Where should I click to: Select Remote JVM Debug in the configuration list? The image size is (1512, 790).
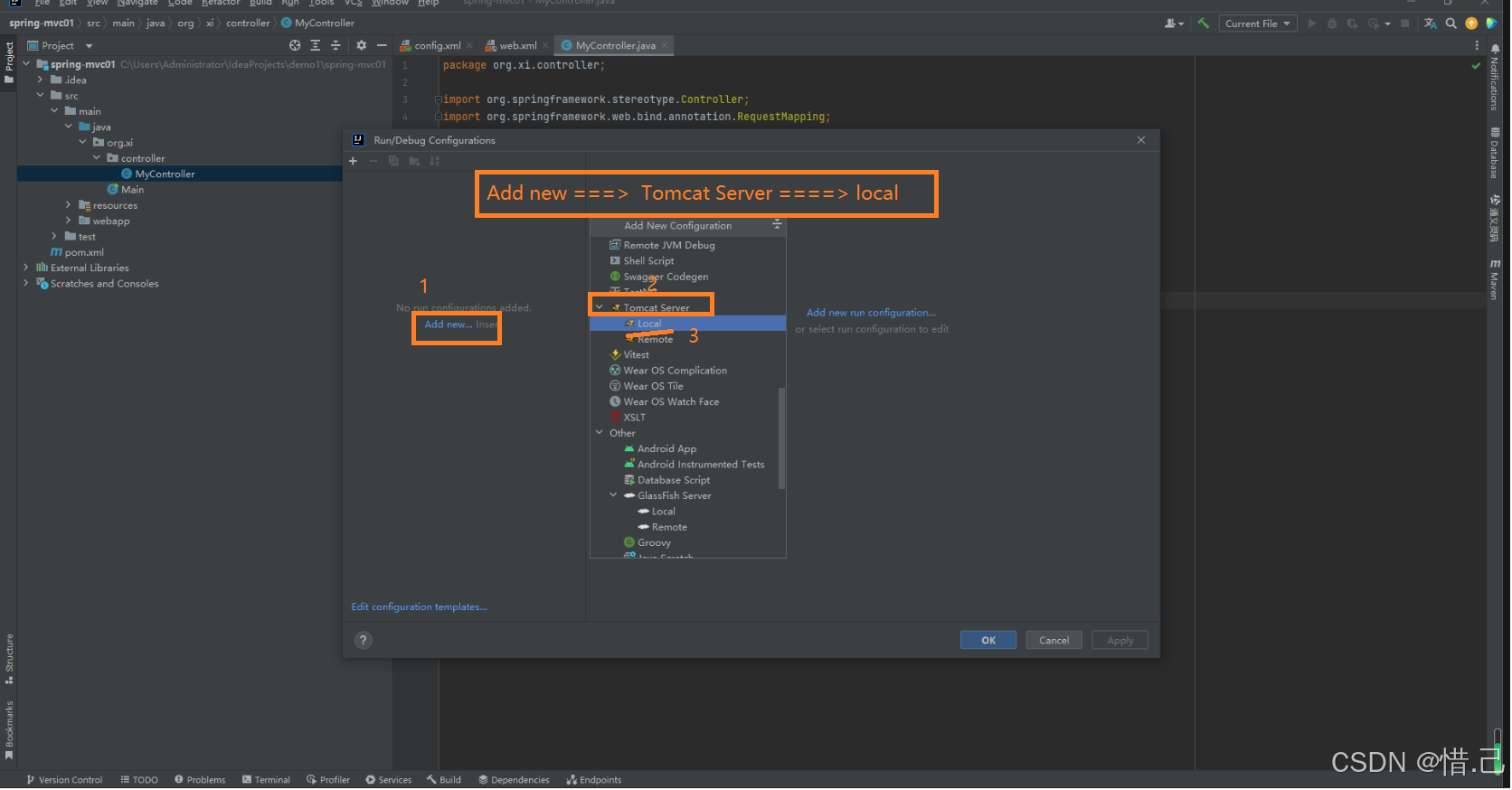click(669, 245)
